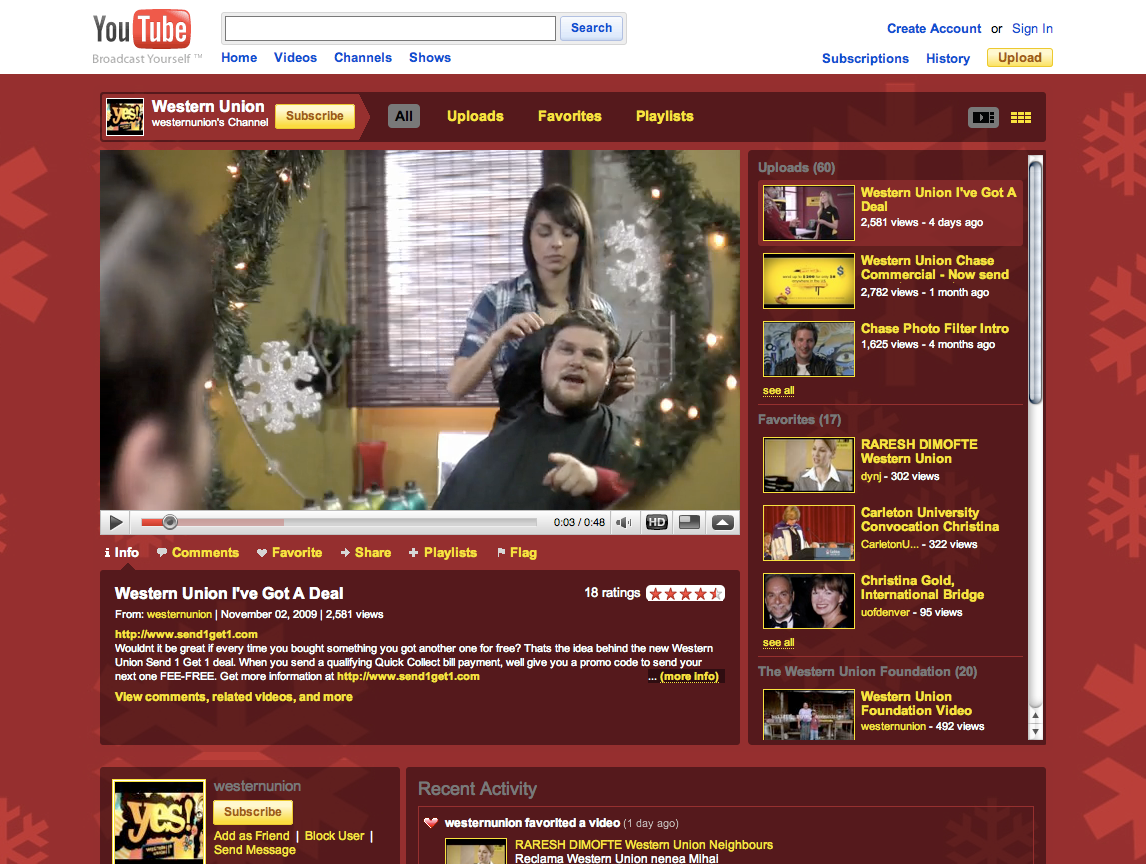Click View comments, related videos, and more
The width and height of the screenshot is (1146, 864).
tap(234, 697)
